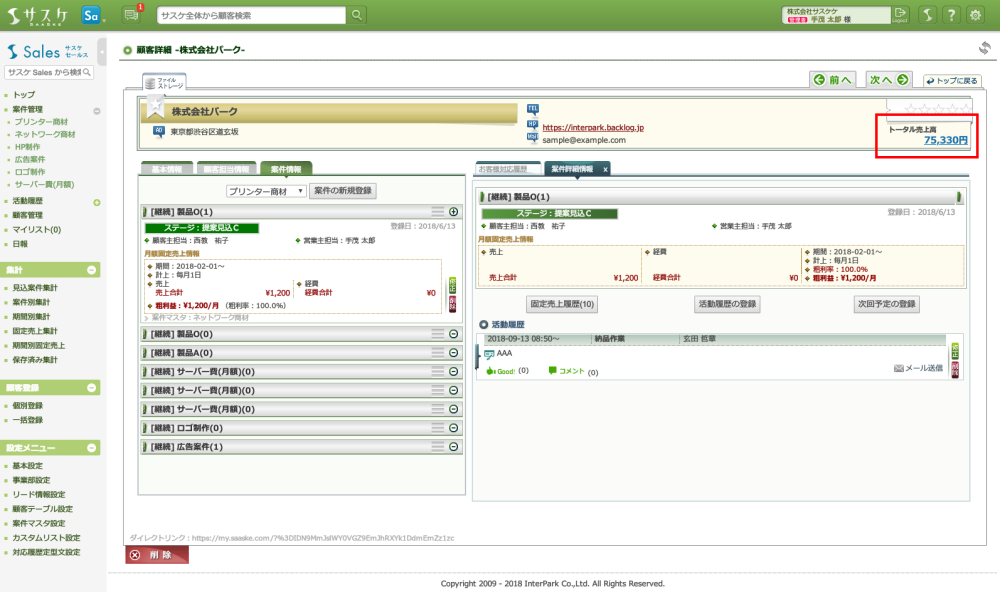1000x592 pixels.
Task: Open the ファイルストレージ file storage icon
Action: tap(164, 84)
